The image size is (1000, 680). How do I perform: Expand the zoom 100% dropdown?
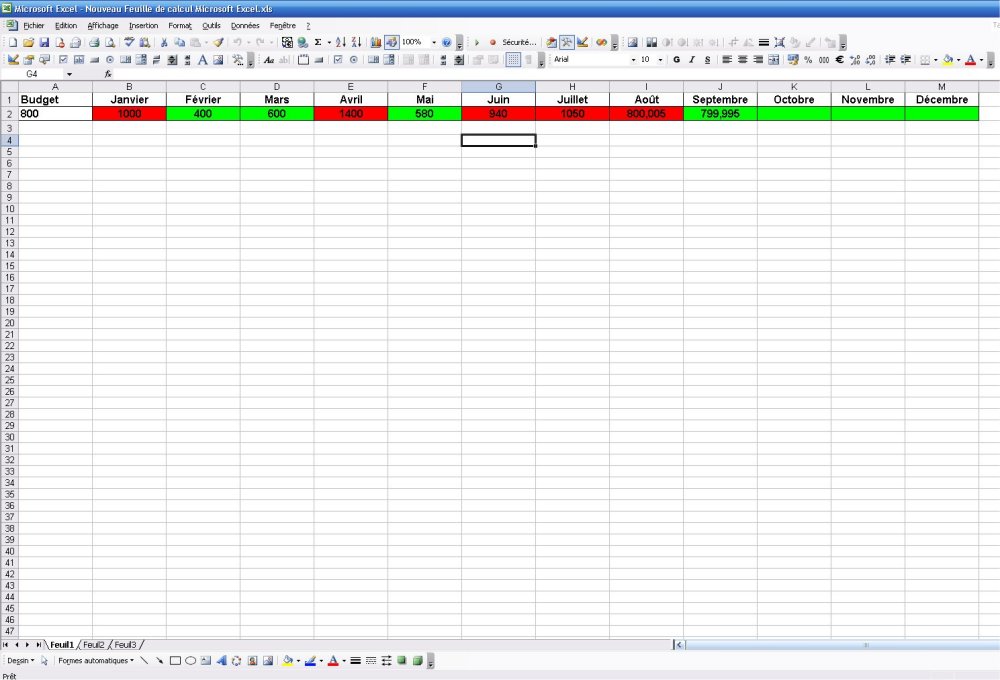434,43
